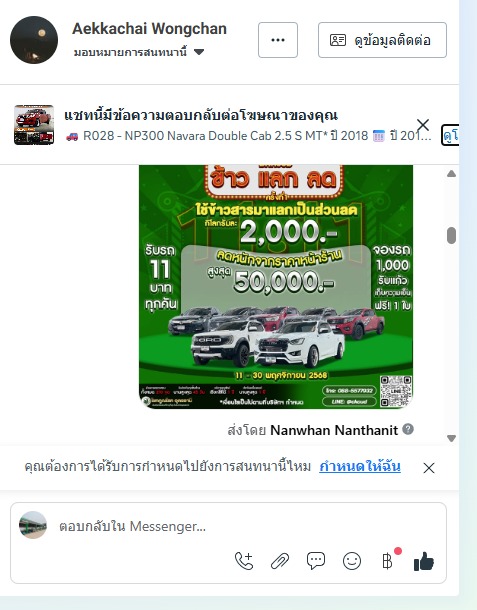Open saved replies speech bubble icon

pyautogui.click(x=316, y=561)
